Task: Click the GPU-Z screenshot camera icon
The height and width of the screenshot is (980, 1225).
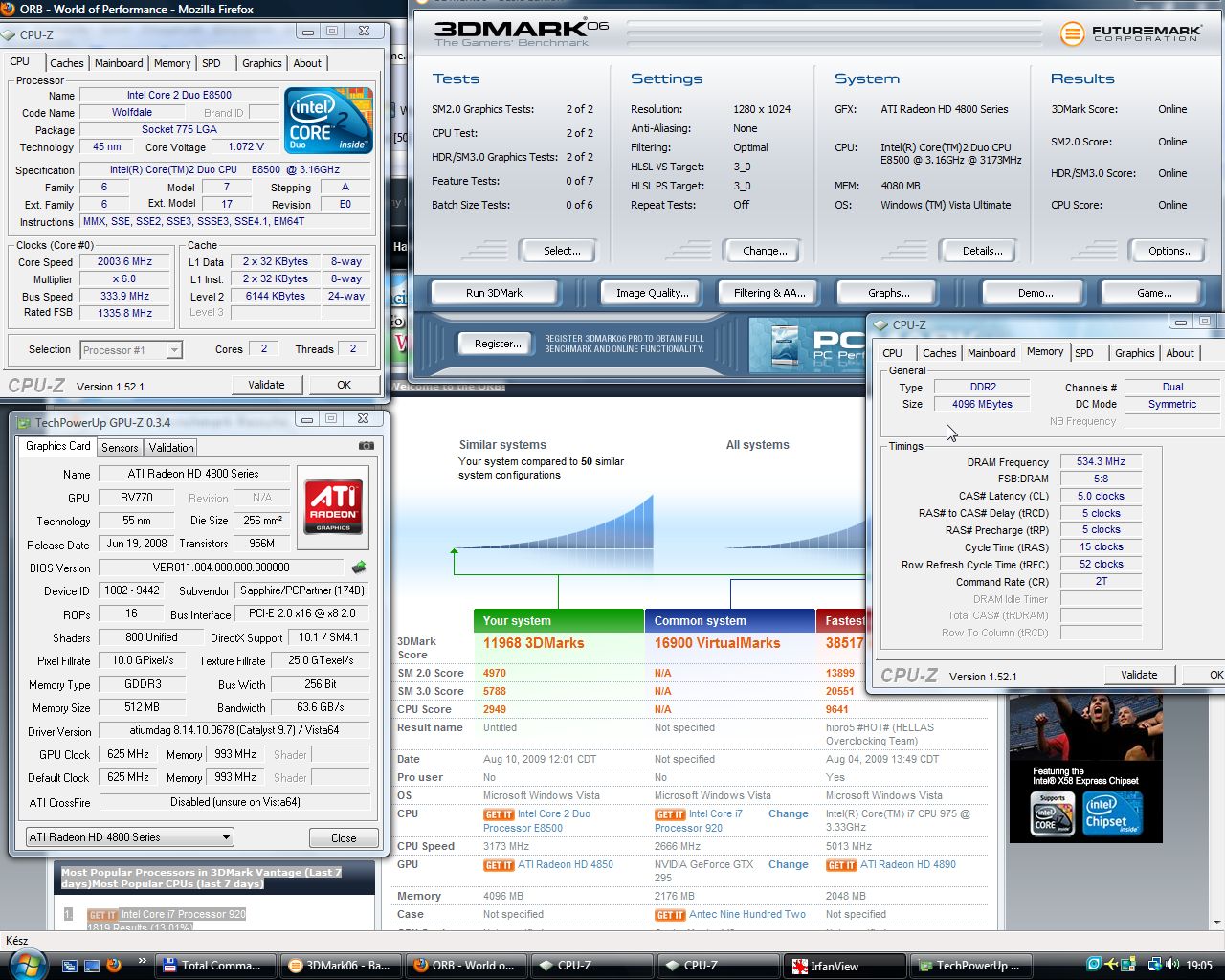Action: coord(366,446)
